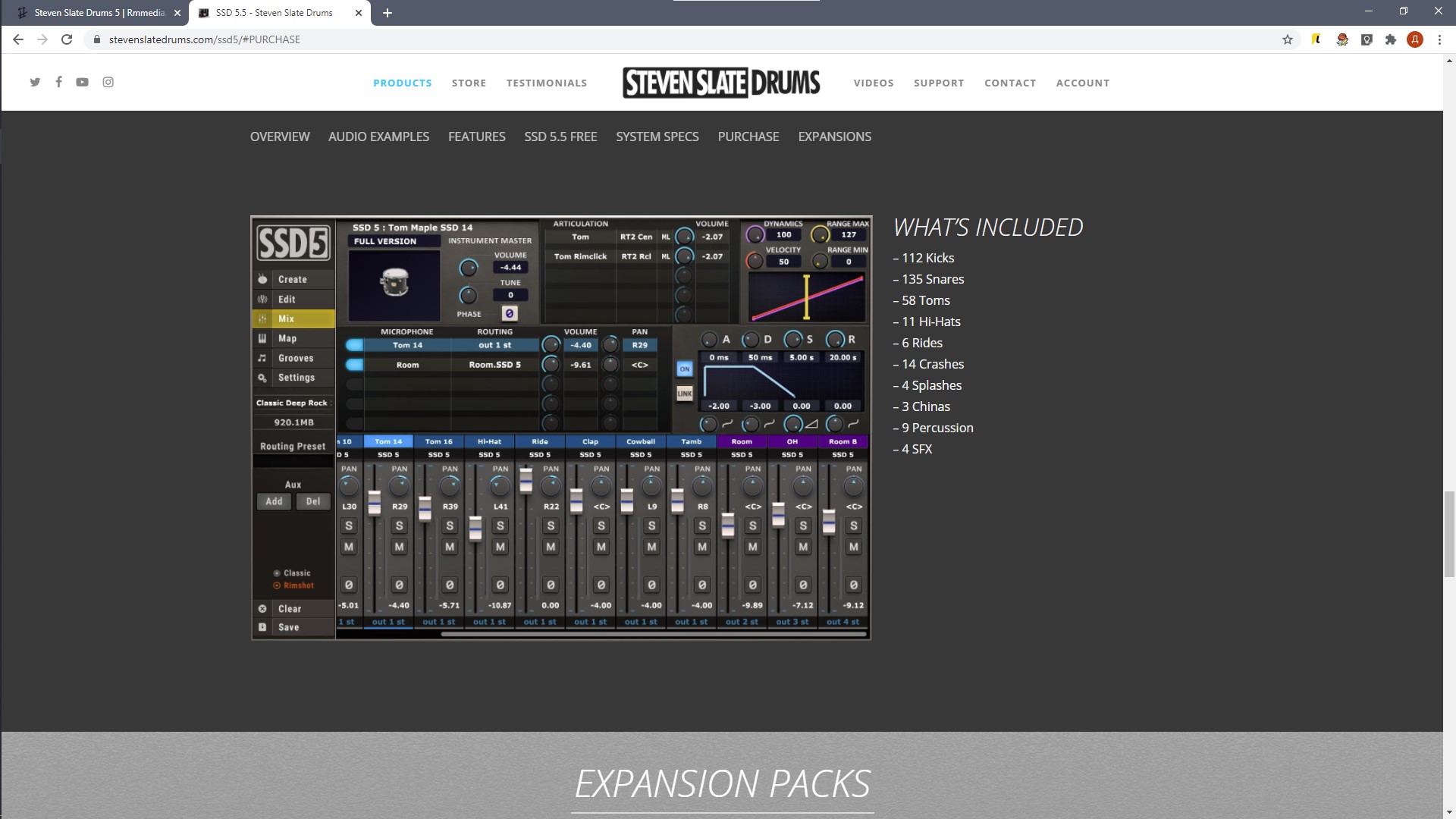The height and width of the screenshot is (819, 1456).
Task: Open the Twitter social link
Action: [35, 82]
